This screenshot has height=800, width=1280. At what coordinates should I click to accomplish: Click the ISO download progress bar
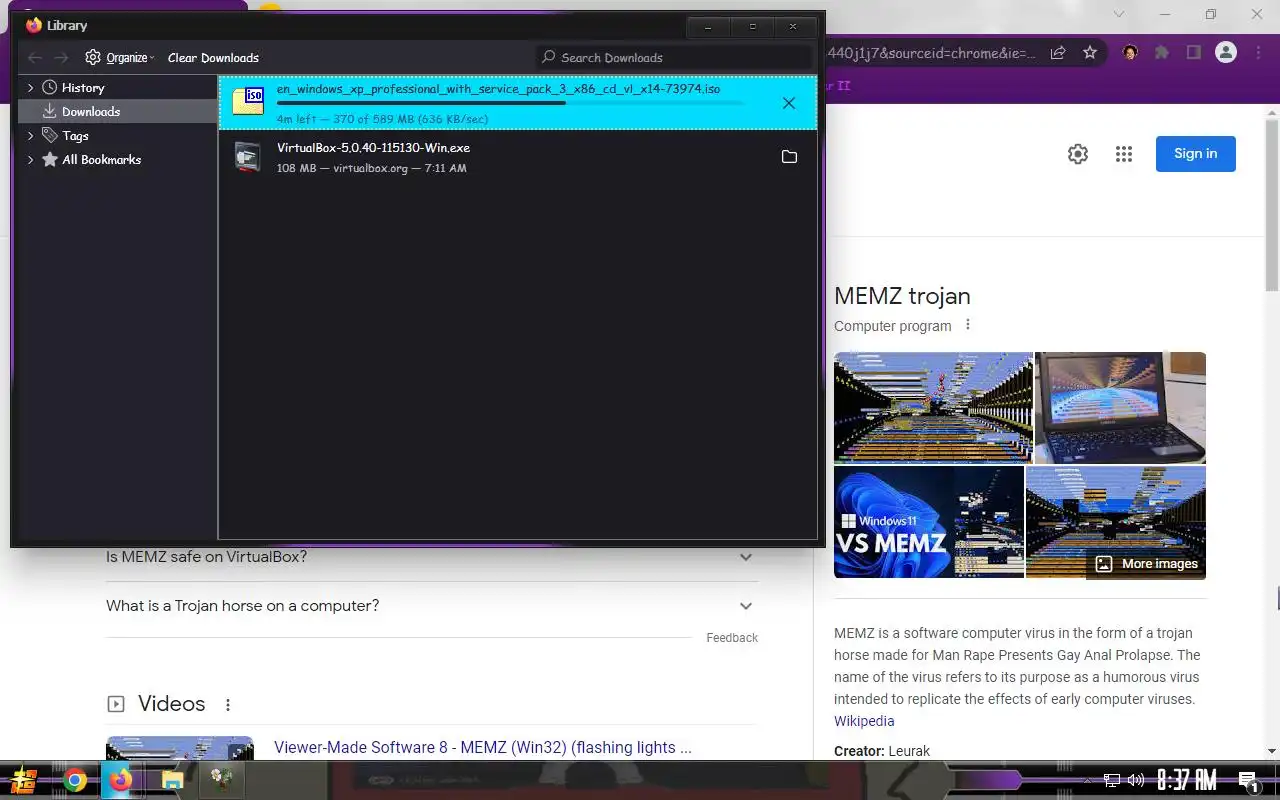pos(511,103)
